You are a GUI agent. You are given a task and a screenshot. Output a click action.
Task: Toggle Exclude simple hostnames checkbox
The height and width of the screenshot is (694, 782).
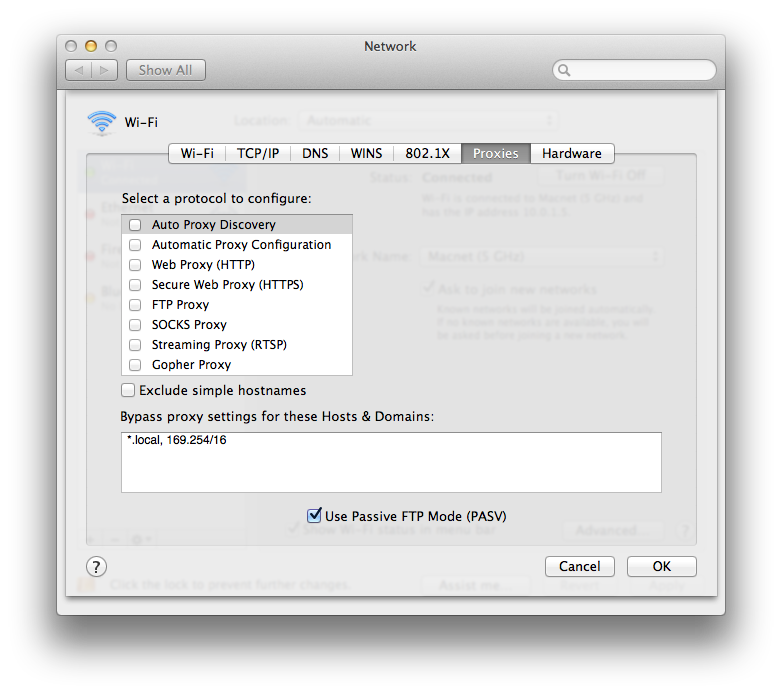click(128, 390)
